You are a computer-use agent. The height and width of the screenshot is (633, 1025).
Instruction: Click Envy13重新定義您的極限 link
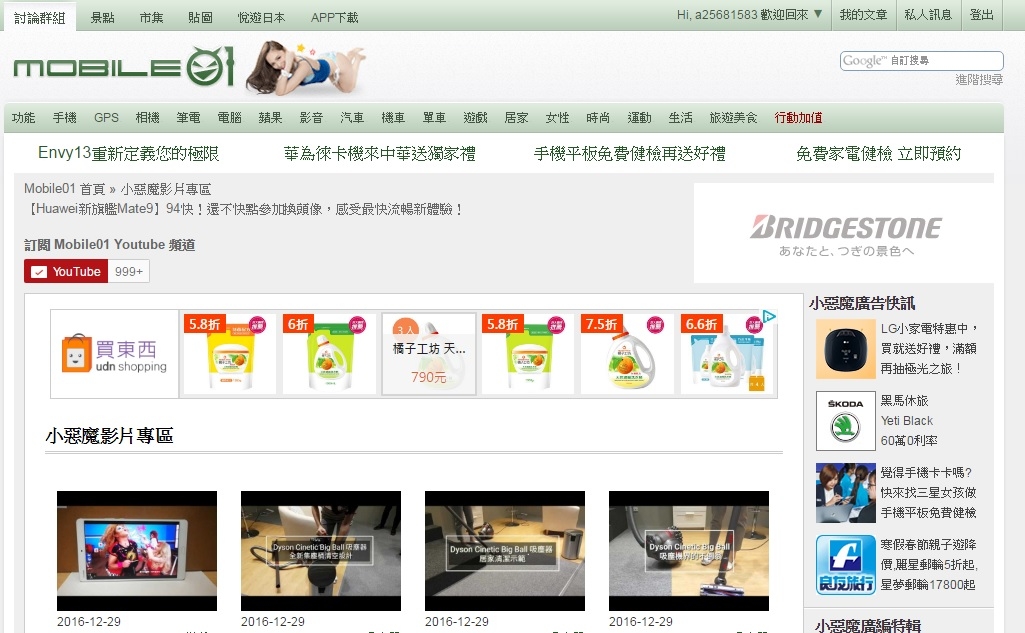click(129, 154)
